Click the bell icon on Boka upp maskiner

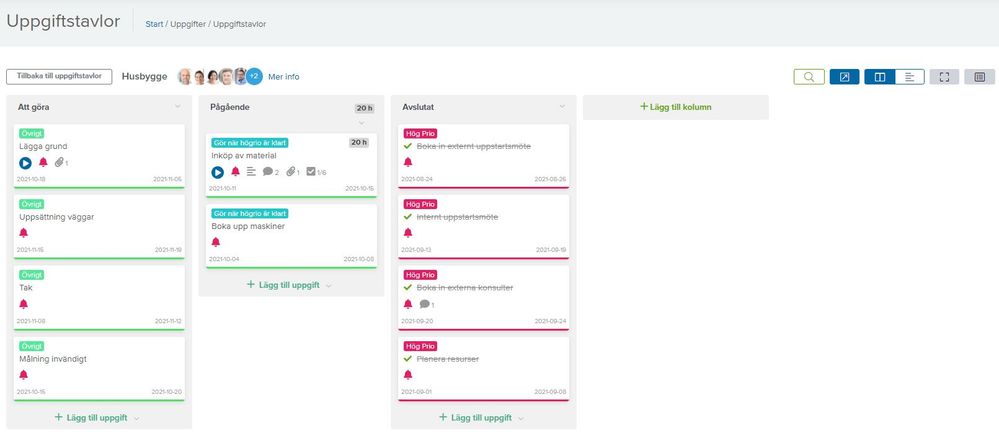(215, 242)
